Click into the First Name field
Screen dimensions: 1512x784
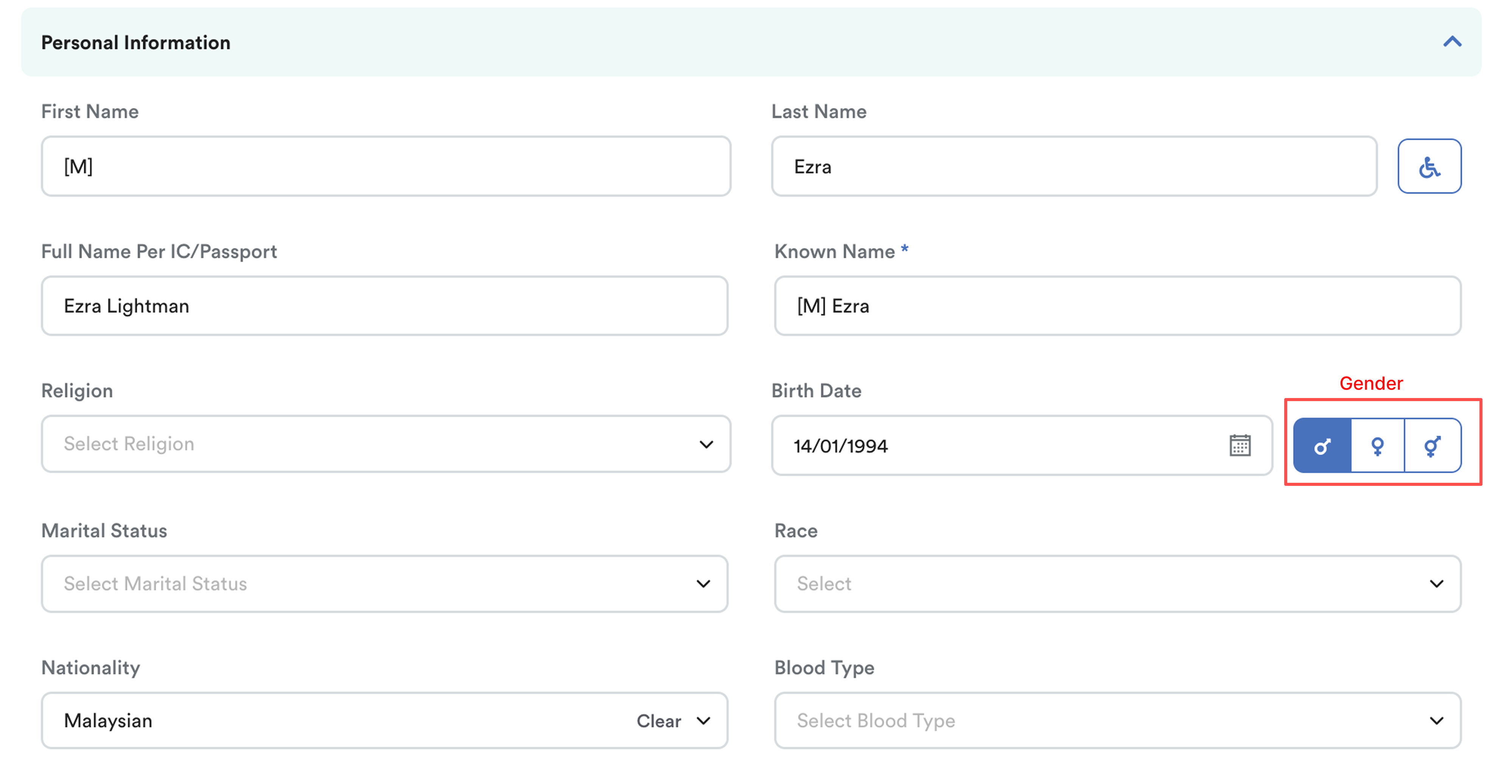click(385, 166)
